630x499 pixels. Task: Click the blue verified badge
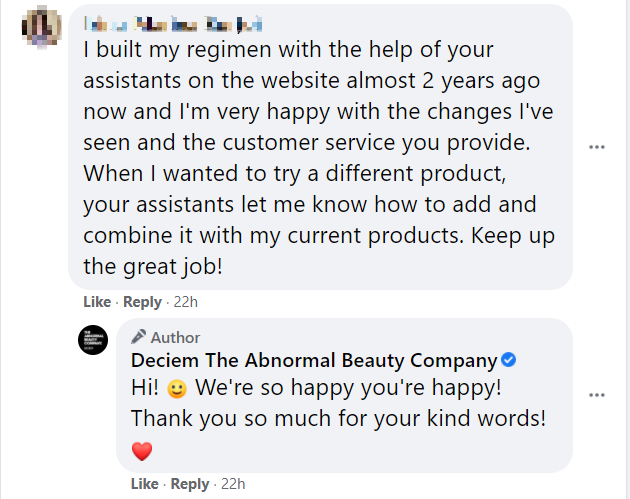508,361
